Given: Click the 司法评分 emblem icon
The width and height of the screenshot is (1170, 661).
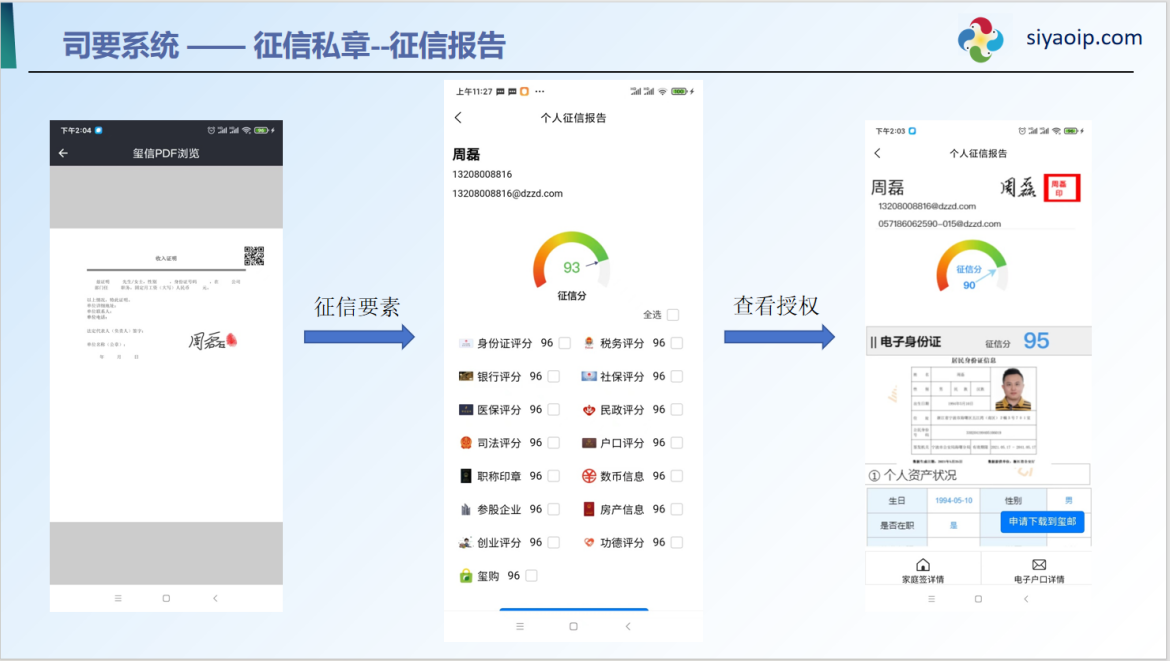Looking at the screenshot, I should pos(465,443).
